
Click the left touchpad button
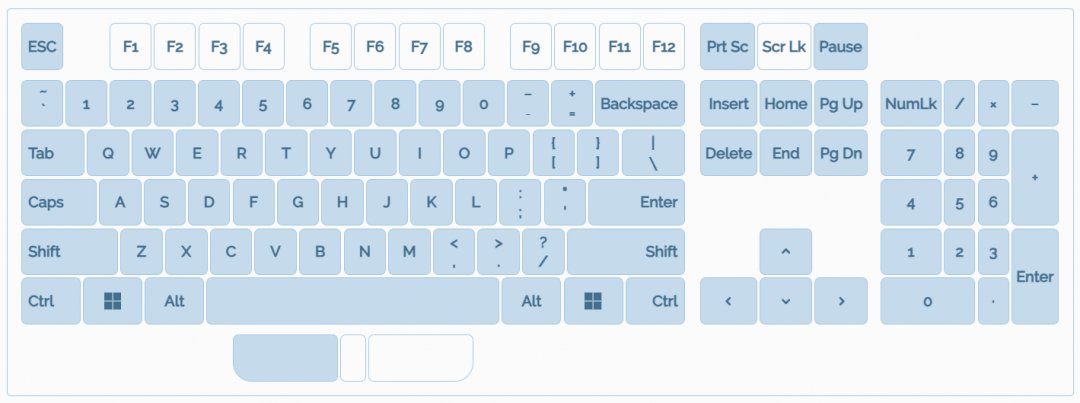pyautogui.click(x=285, y=358)
